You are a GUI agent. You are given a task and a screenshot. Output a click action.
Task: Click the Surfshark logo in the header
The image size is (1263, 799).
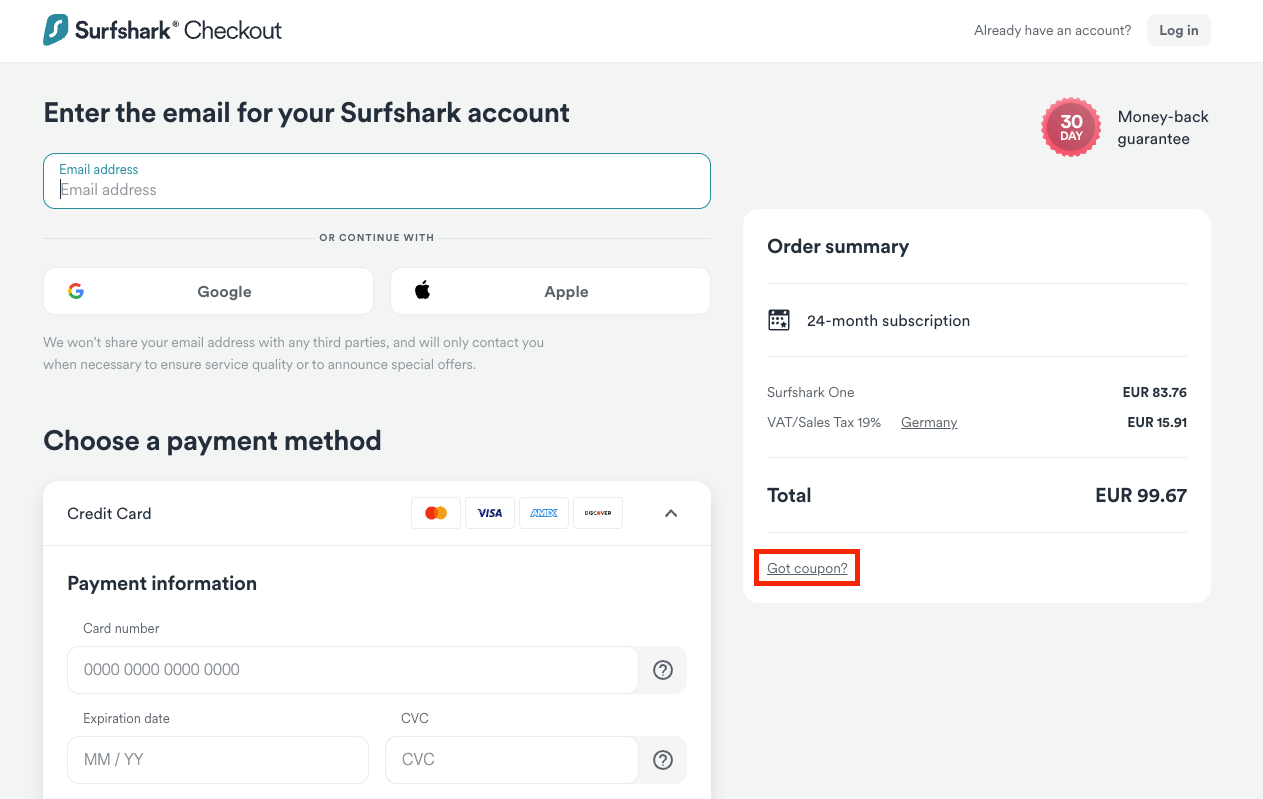pos(57,30)
